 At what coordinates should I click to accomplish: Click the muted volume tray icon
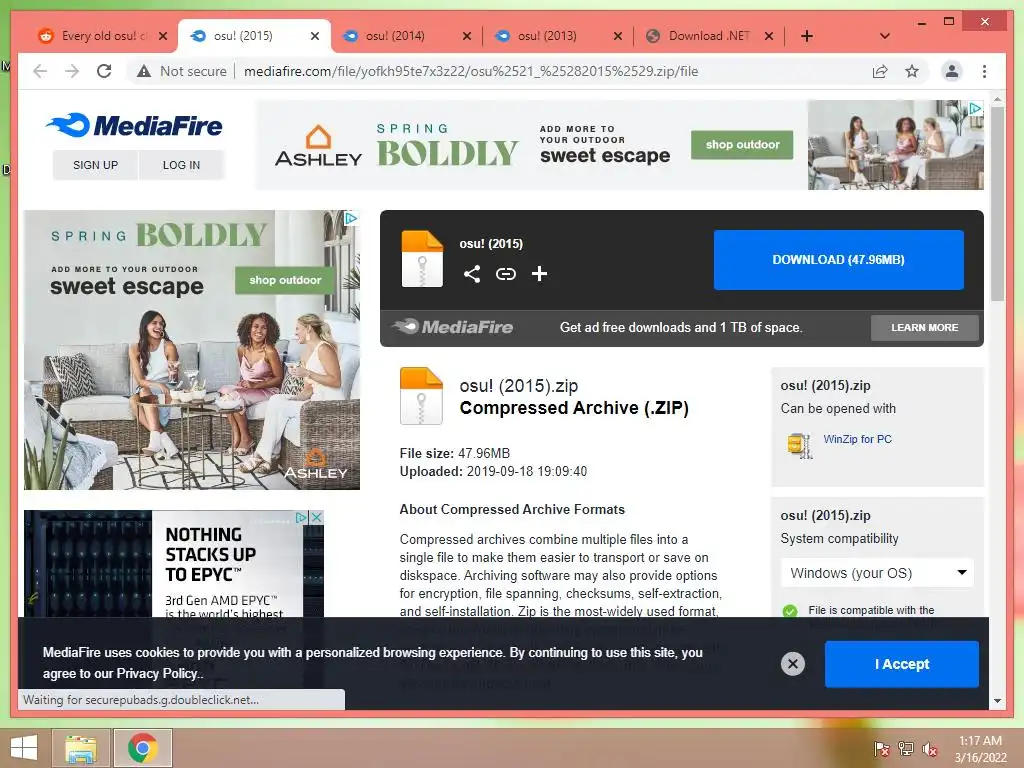click(x=930, y=749)
